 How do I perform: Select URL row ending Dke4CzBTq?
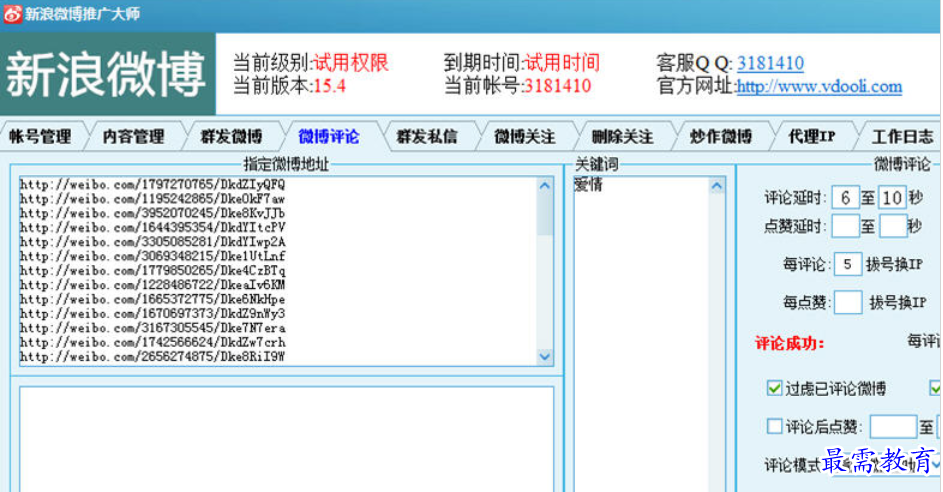point(152,271)
